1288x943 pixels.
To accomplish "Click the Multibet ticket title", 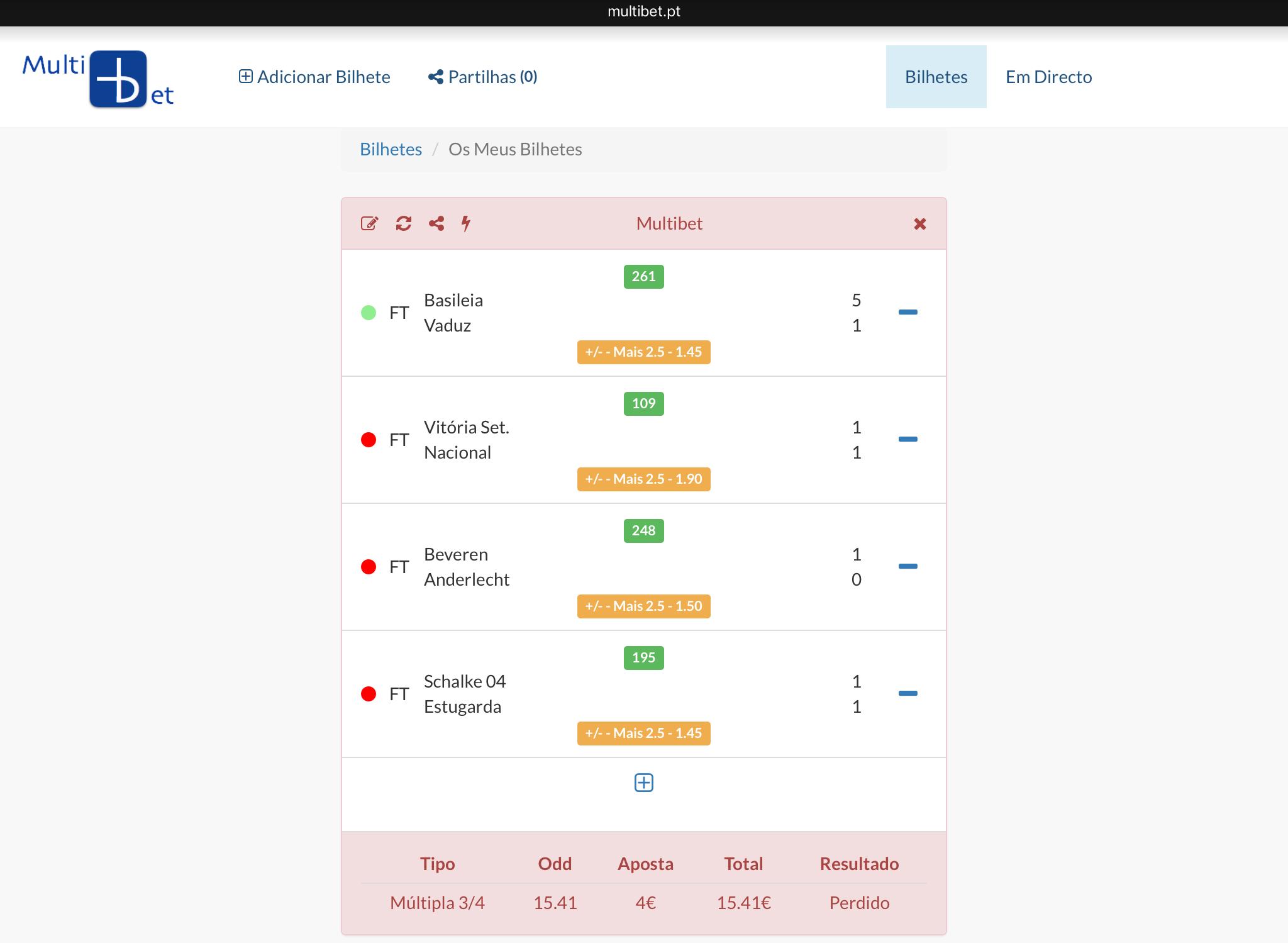I will tap(669, 223).
